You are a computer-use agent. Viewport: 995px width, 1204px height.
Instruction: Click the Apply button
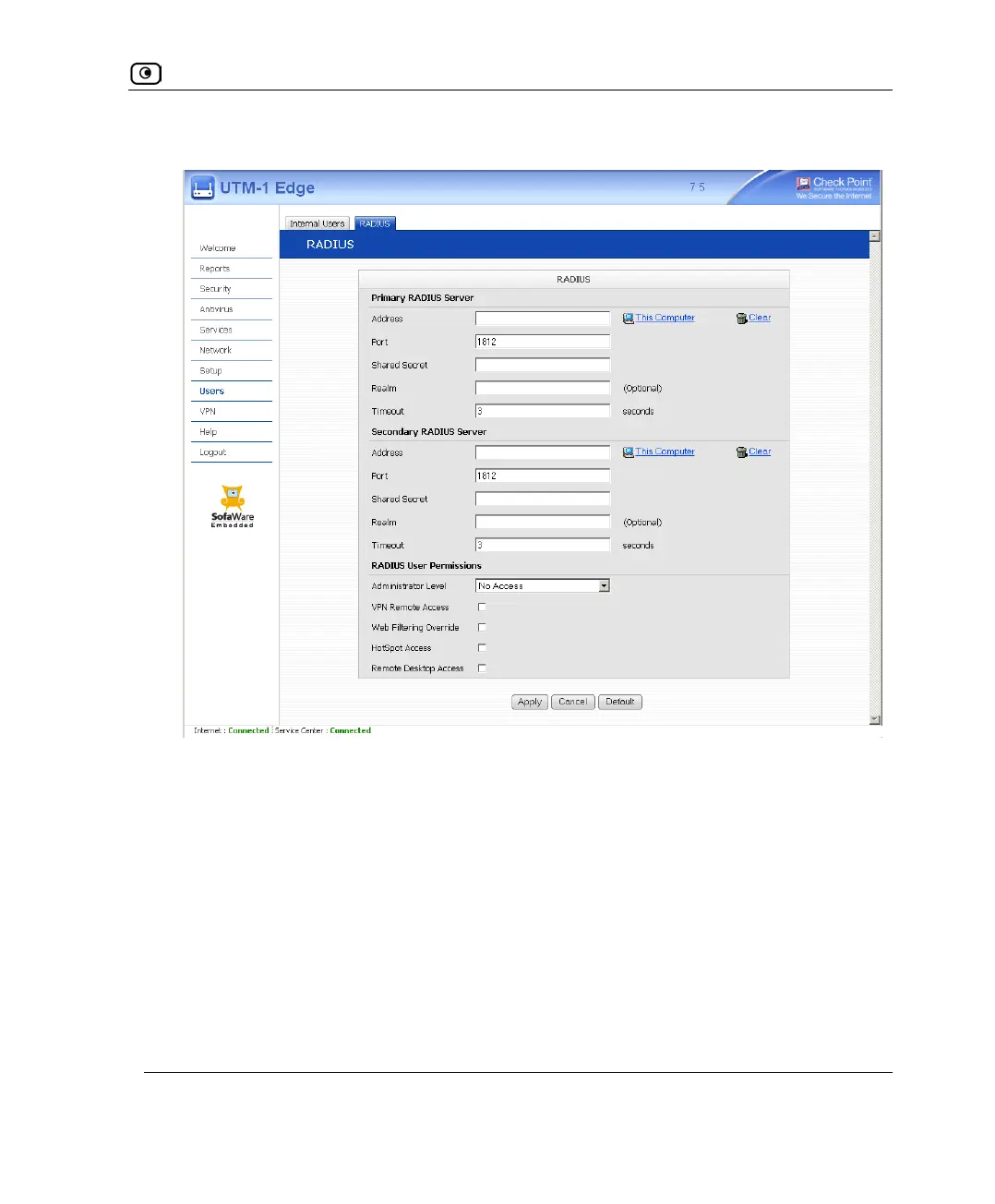(x=530, y=702)
